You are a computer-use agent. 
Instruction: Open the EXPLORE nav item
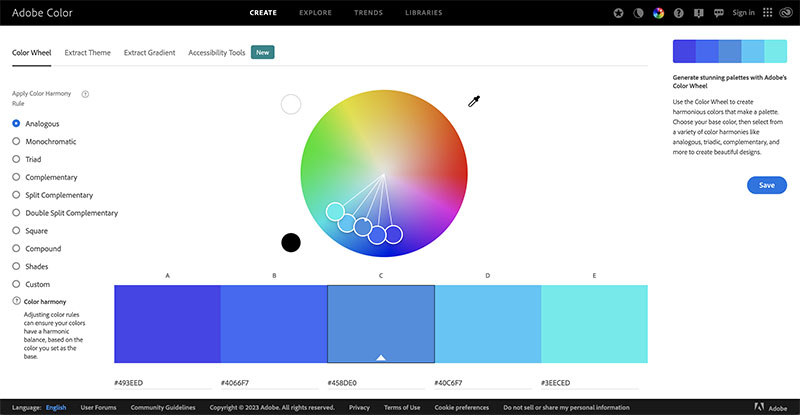click(x=315, y=13)
